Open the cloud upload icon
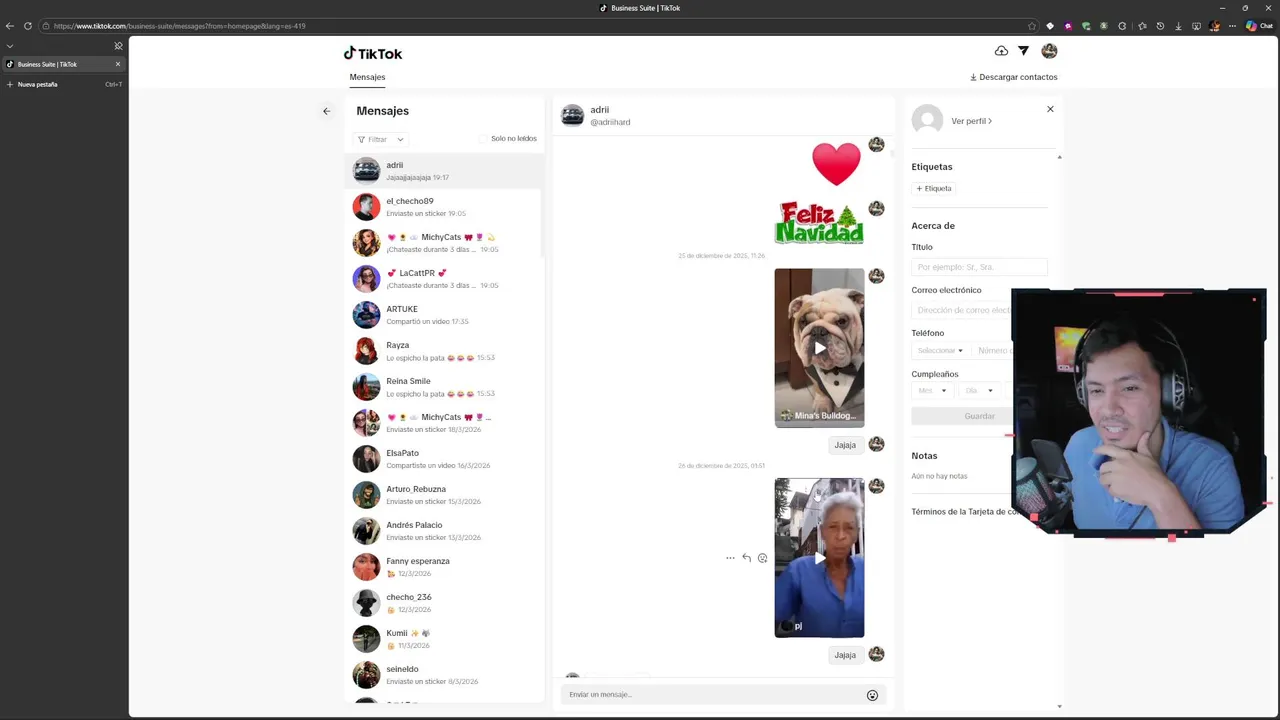Image resolution: width=1280 pixels, height=720 pixels. 1001,51
